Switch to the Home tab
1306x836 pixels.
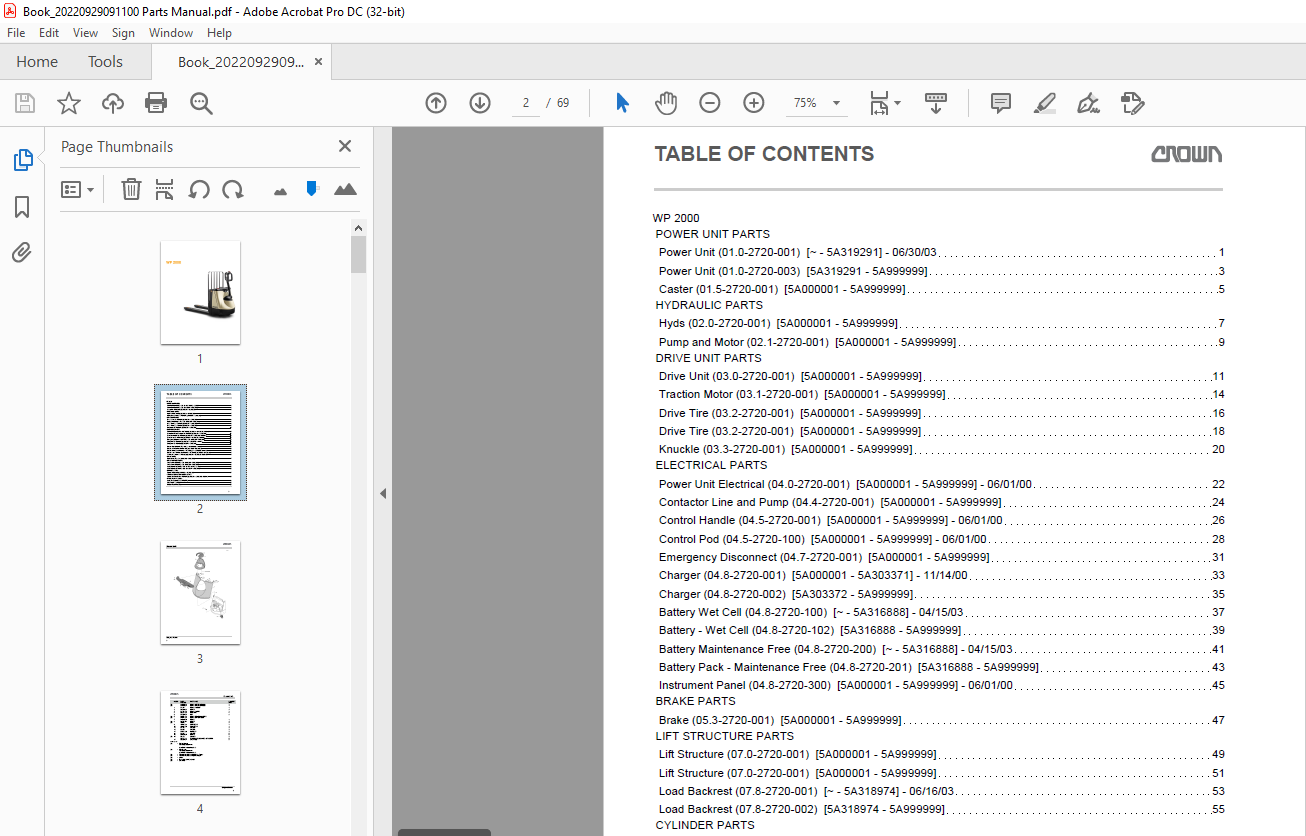pyautogui.click(x=37, y=62)
